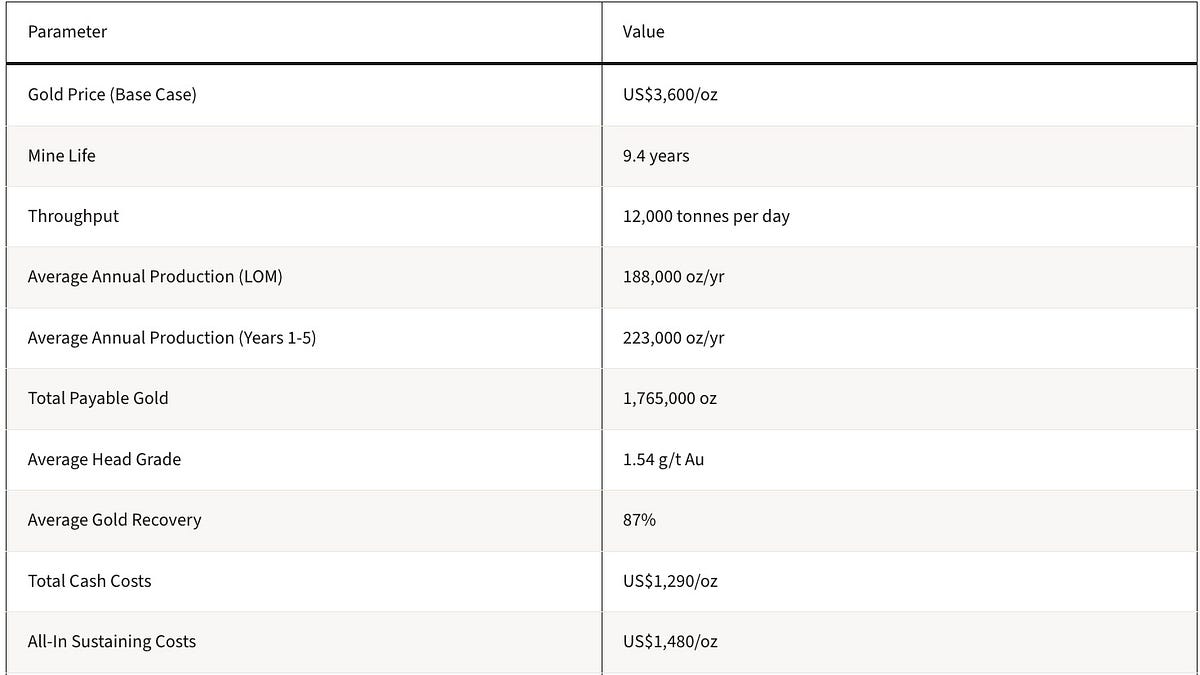Click the 1.54 g/t Au value
1200x675 pixels.
pyautogui.click(x=663, y=460)
